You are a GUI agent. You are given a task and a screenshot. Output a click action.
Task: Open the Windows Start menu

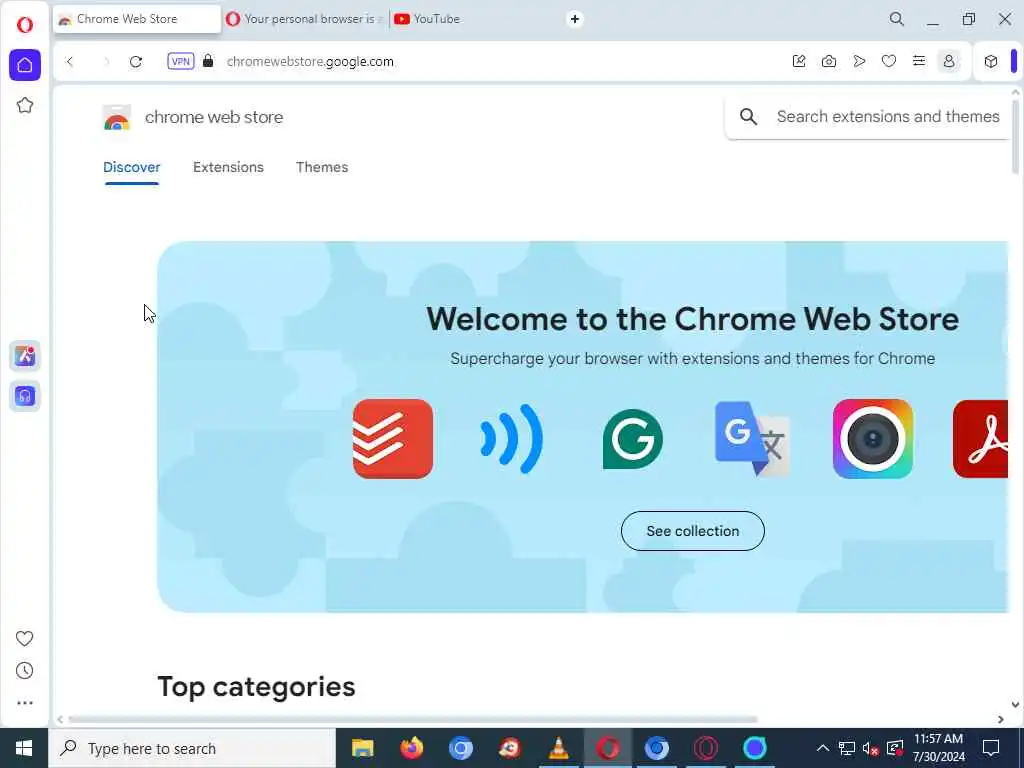(x=24, y=748)
